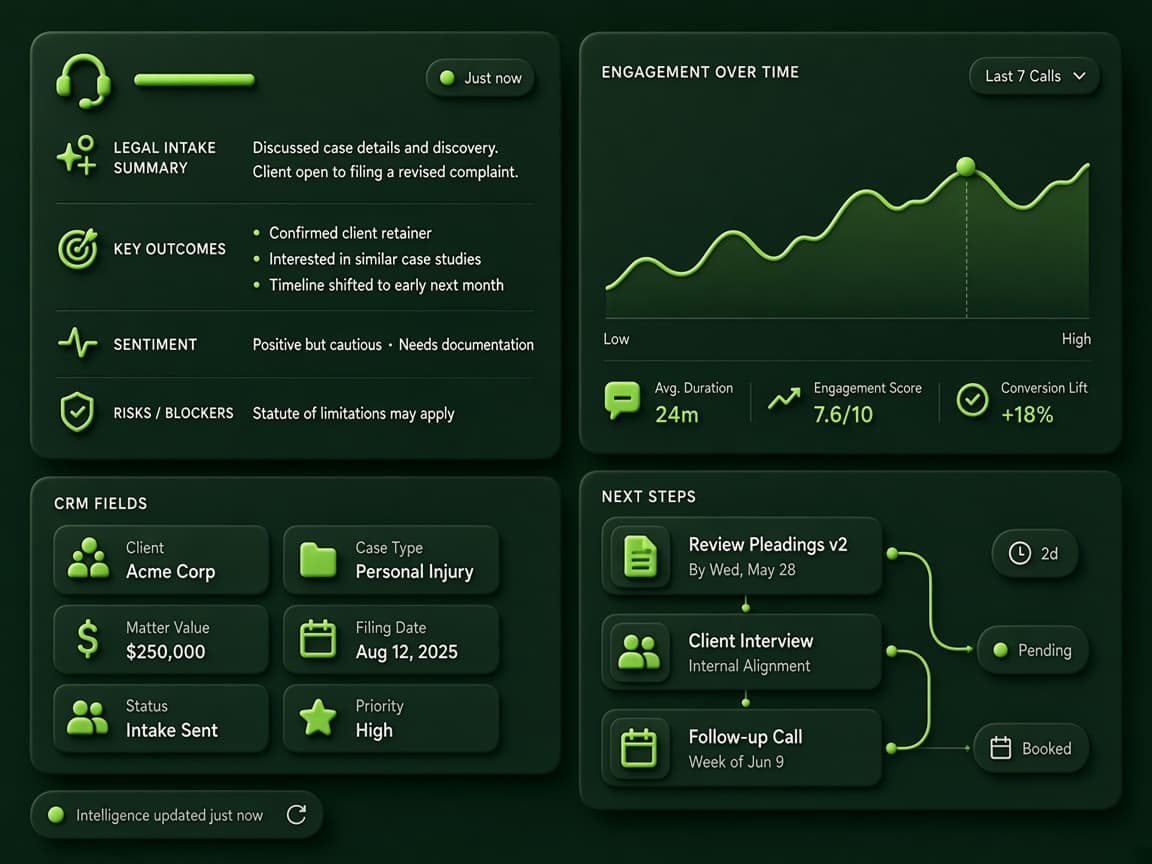
Task: Click the Confirmed client retainer outcome
Action: (x=350, y=233)
